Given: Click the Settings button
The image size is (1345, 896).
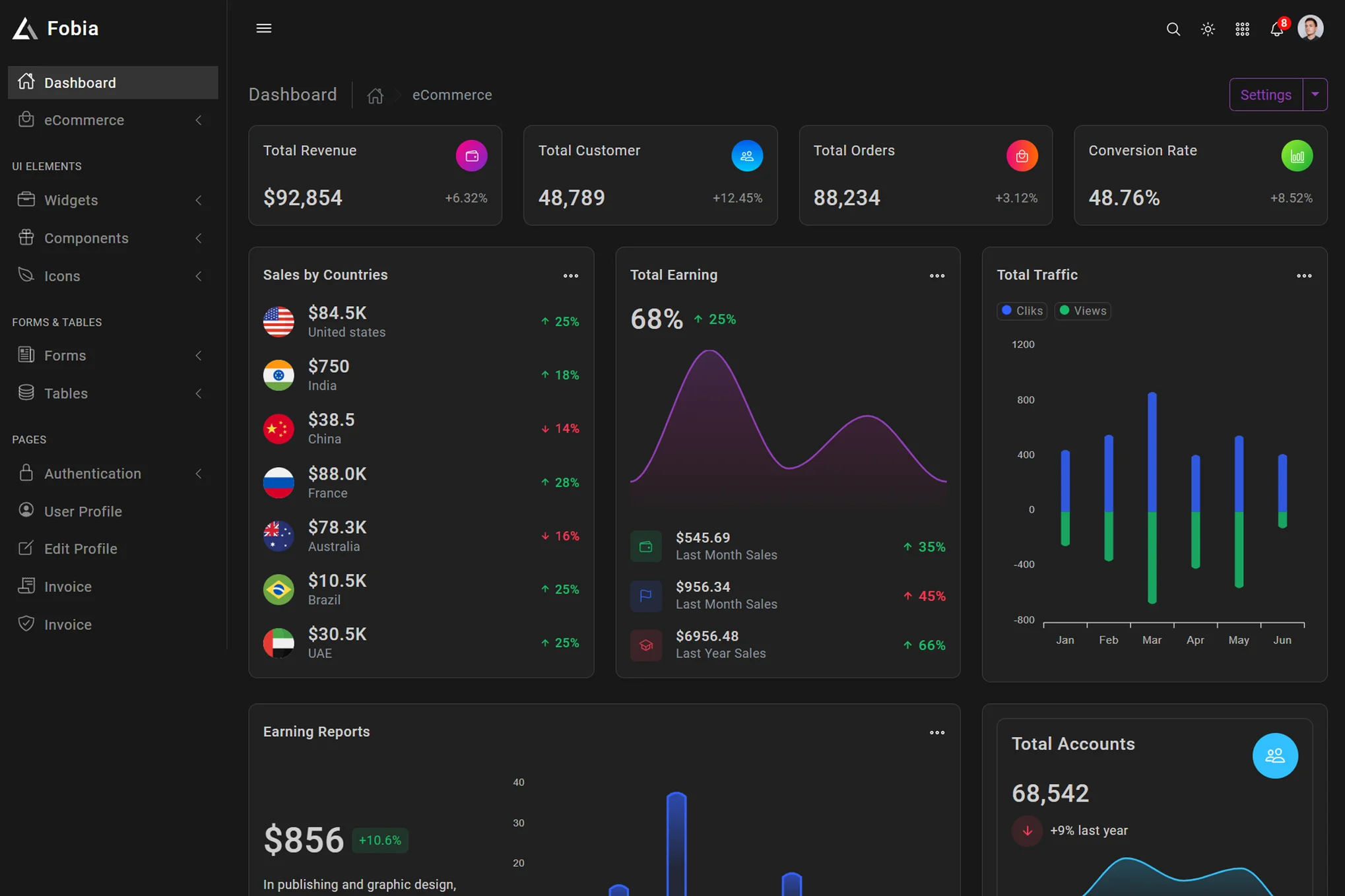Looking at the screenshot, I should (x=1265, y=94).
